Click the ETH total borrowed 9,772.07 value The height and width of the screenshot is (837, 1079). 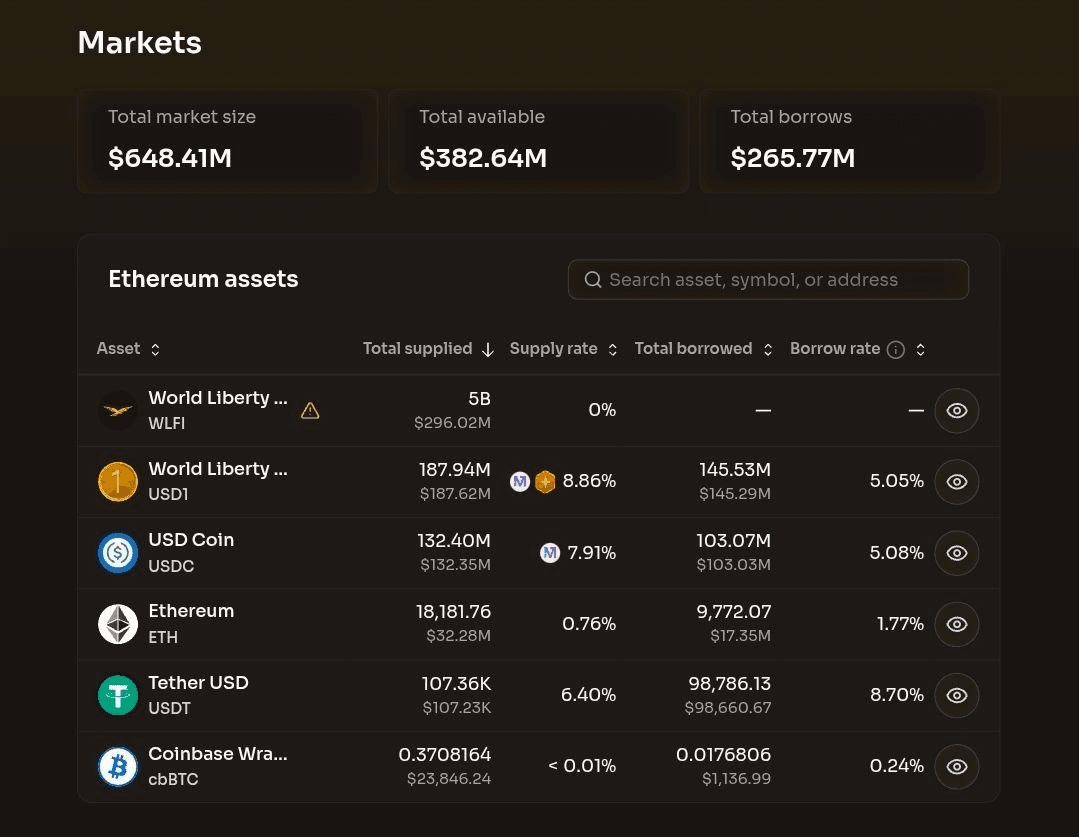[734, 611]
